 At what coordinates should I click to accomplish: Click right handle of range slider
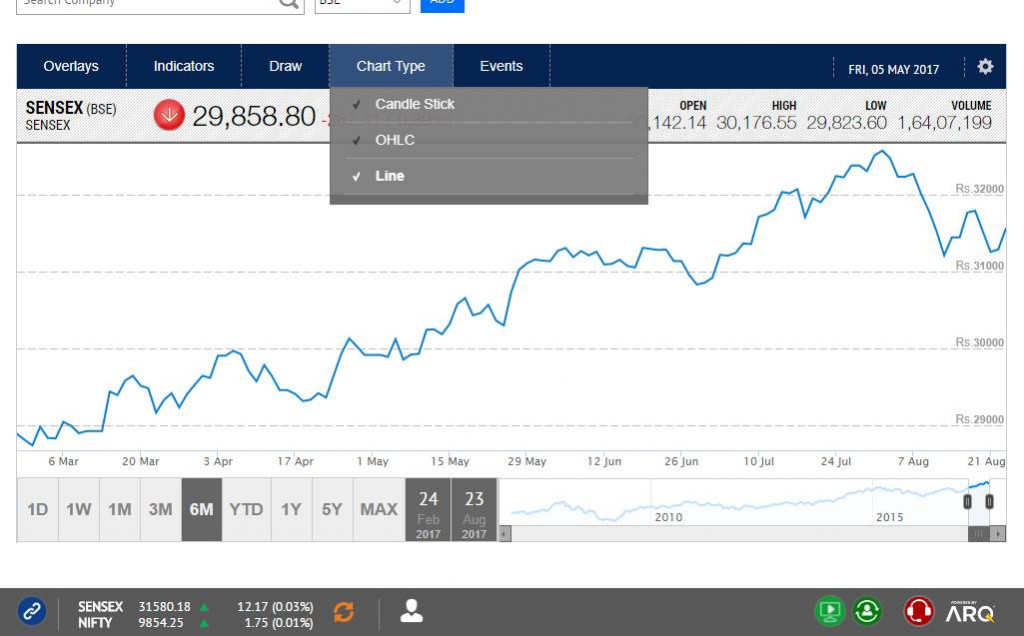point(989,502)
